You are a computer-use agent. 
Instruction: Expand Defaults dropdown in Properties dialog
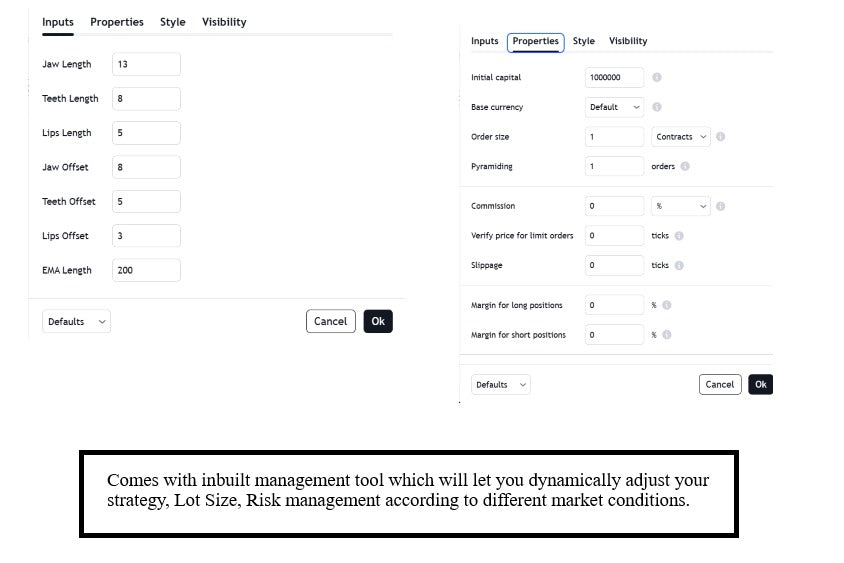[x=501, y=384]
